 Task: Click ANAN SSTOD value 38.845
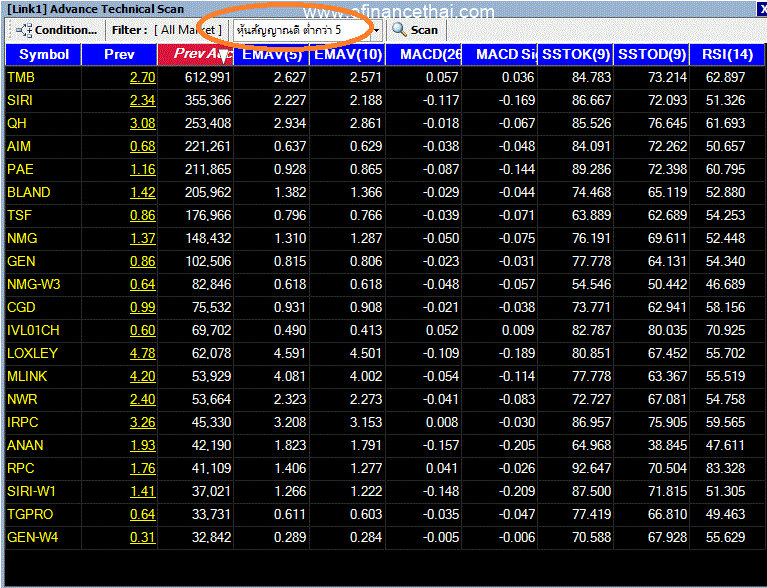pyautogui.click(x=667, y=445)
